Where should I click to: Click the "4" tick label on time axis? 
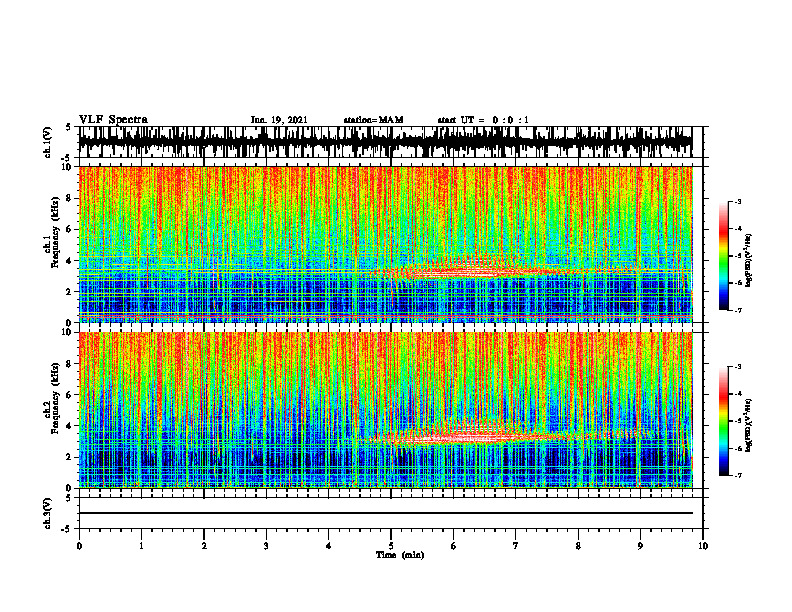[x=329, y=546]
